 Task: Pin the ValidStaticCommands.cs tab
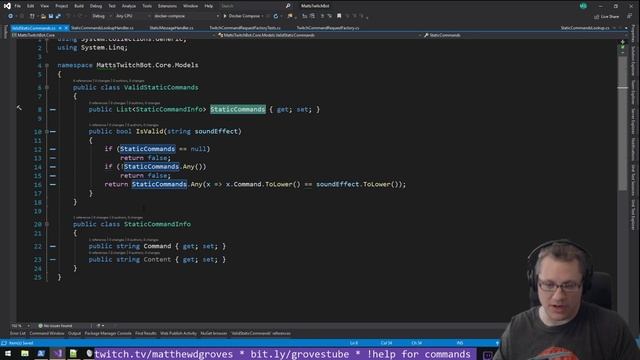pyautogui.click(x=60, y=28)
